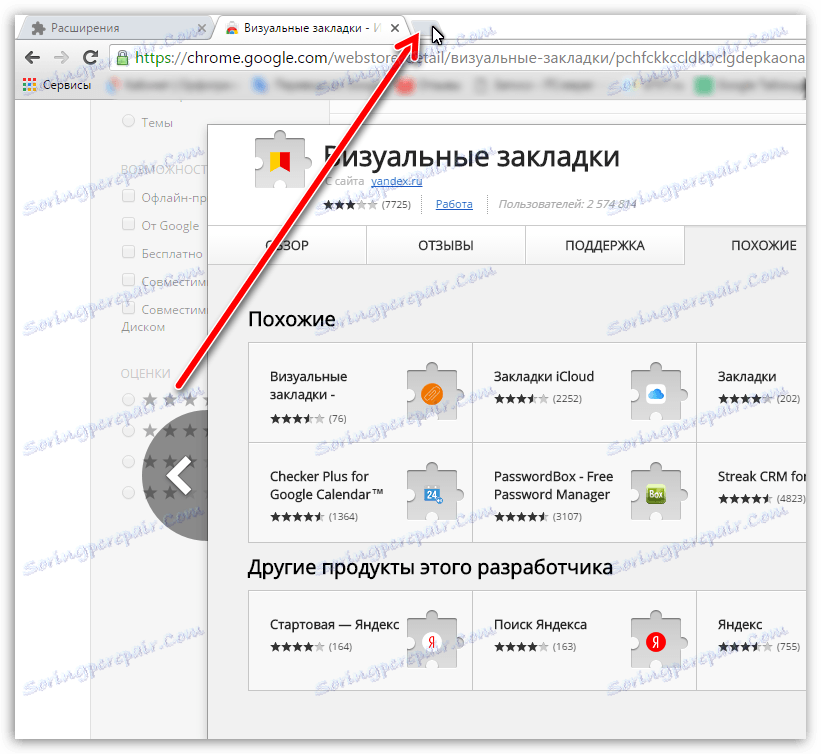Check the Совместимые с Диском checkbox
Screen dimensions: 821x754
click(x=128, y=308)
